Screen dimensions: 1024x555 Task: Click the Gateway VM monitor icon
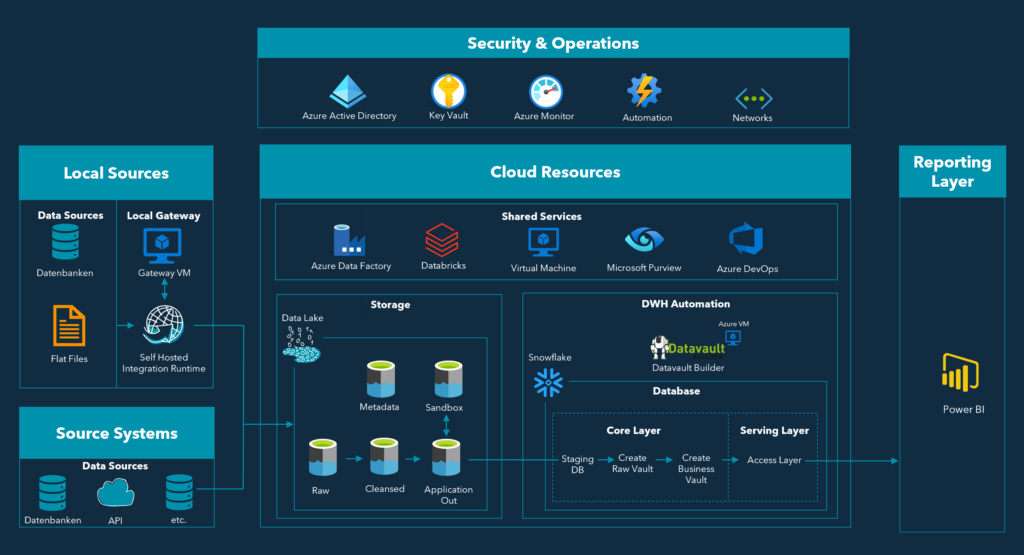click(162, 246)
